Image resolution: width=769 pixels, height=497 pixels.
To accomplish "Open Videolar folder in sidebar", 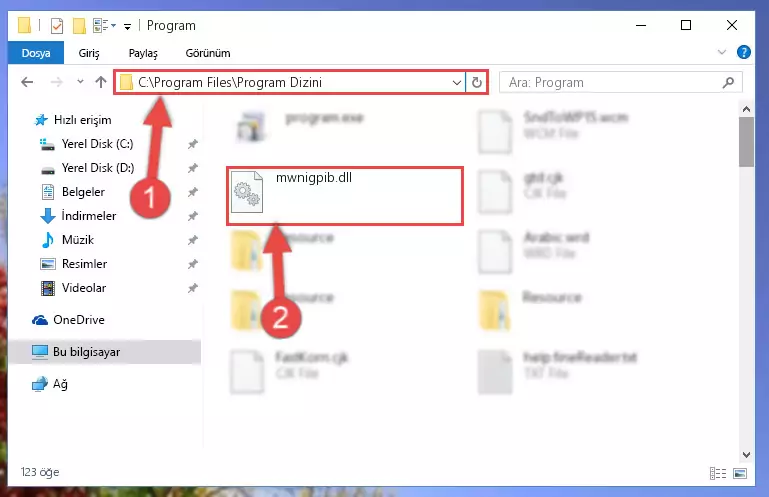I will [74, 288].
